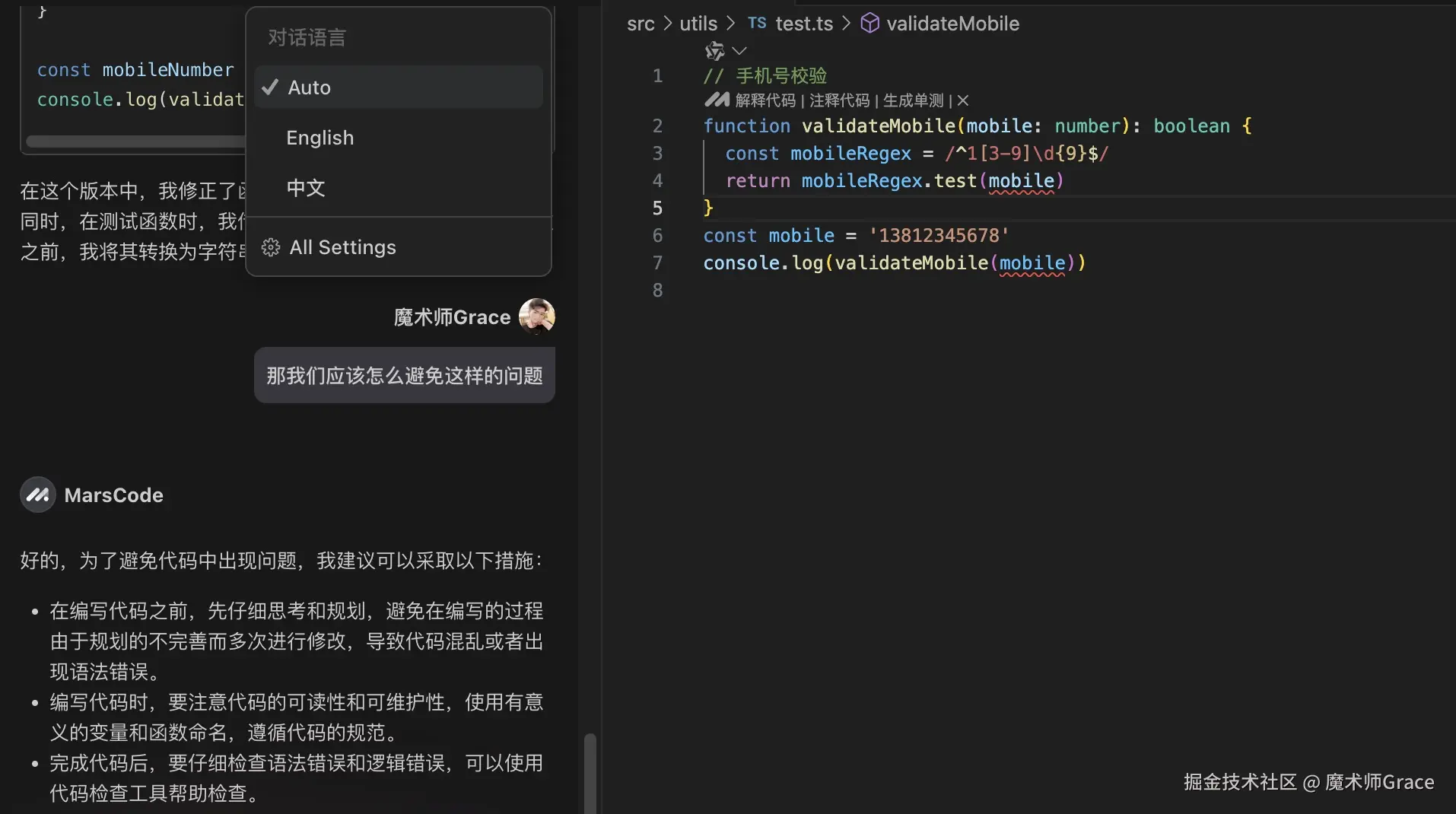Click the chat panel vertical scrollbar thumb
1456x814 pixels.
tap(590, 773)
